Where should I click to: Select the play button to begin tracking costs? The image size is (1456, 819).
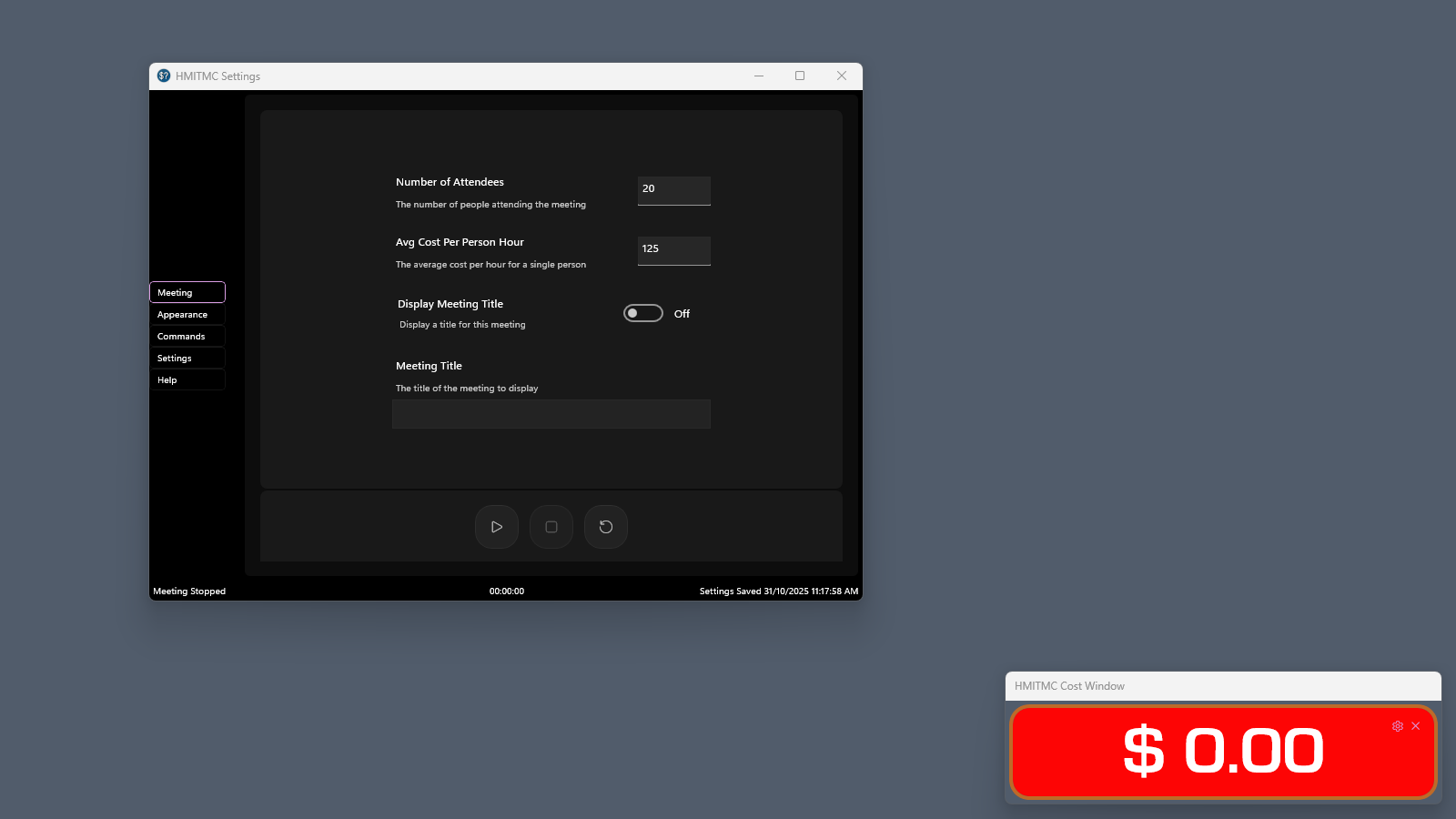496,526
